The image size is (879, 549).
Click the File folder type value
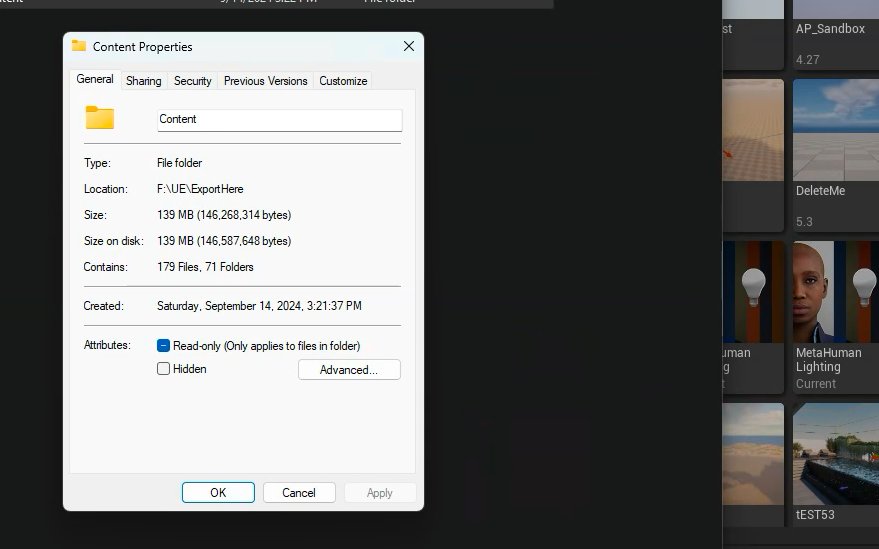point(179,163)
